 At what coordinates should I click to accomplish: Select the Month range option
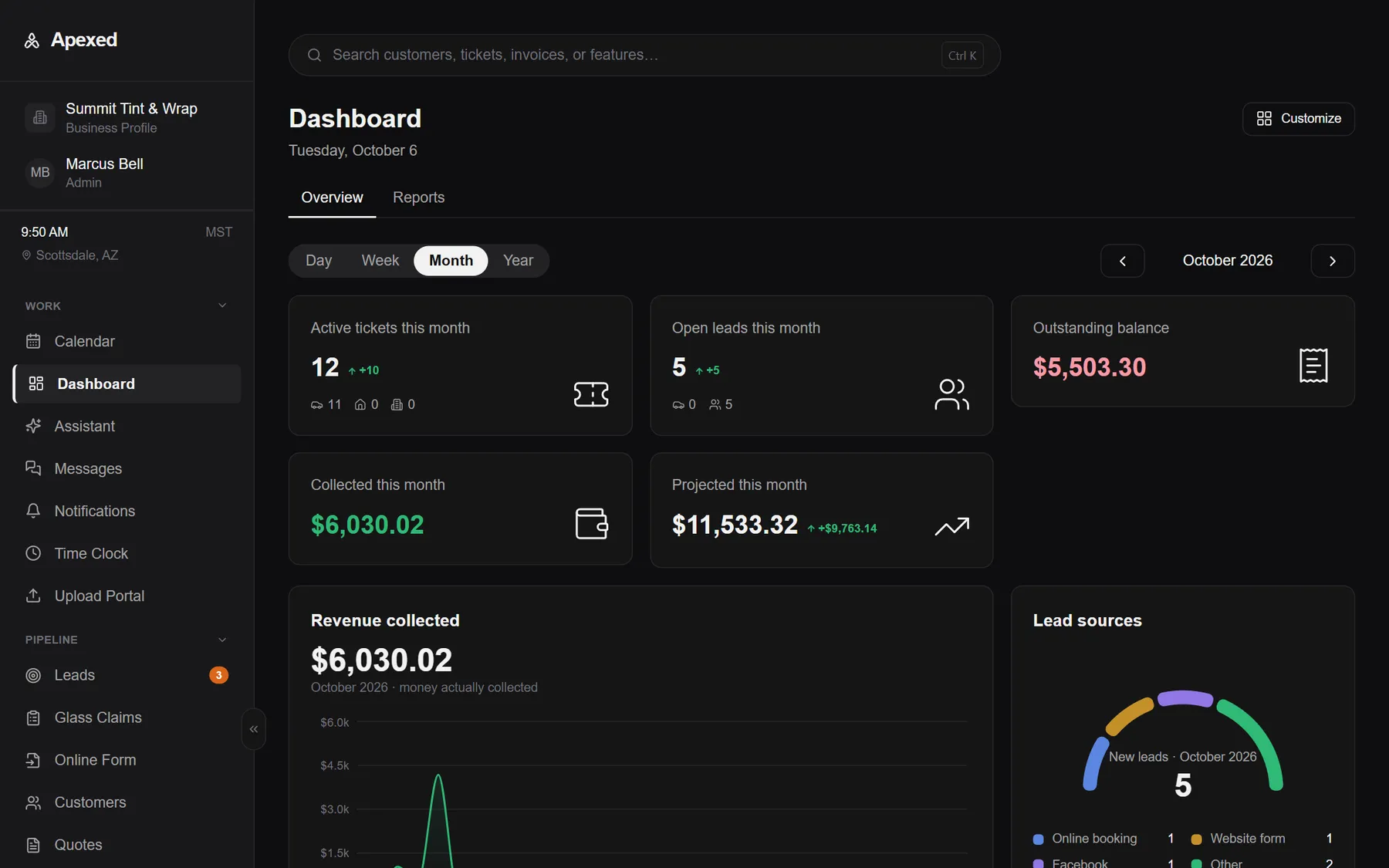[x=451, y=261]
